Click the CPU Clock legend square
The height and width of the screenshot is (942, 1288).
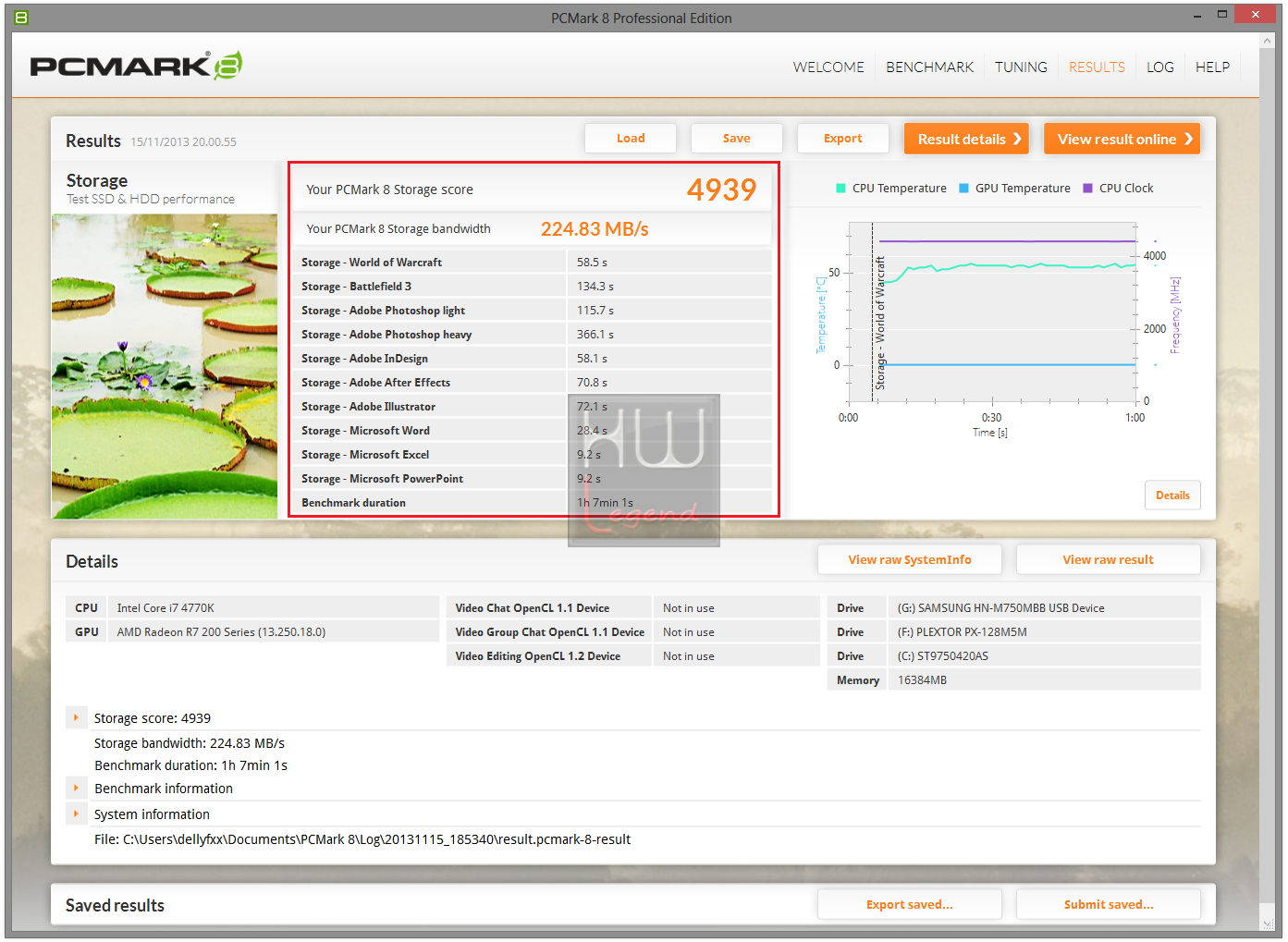1087,189
